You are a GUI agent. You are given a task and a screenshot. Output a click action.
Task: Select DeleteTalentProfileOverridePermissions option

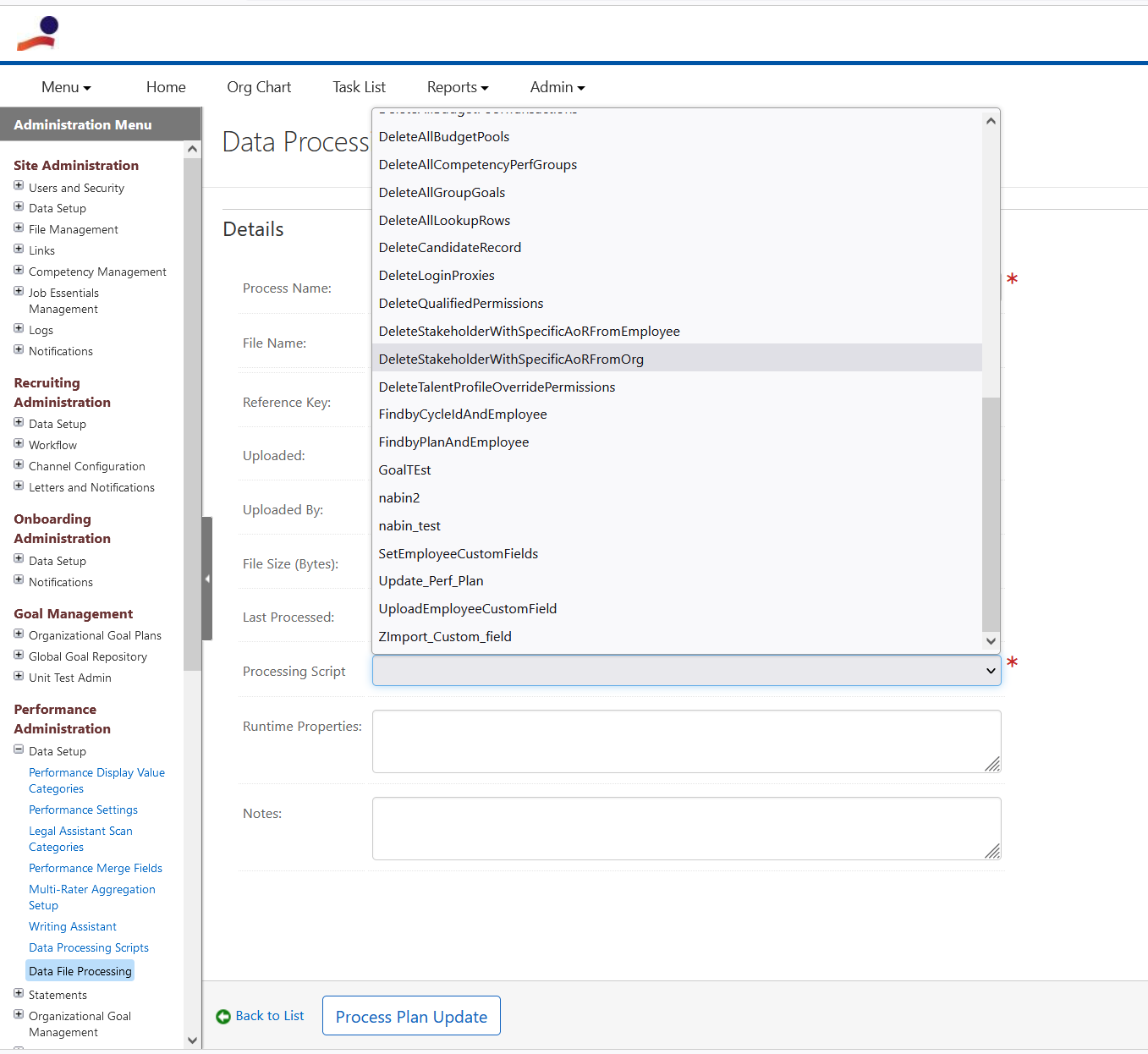point(677,387)
